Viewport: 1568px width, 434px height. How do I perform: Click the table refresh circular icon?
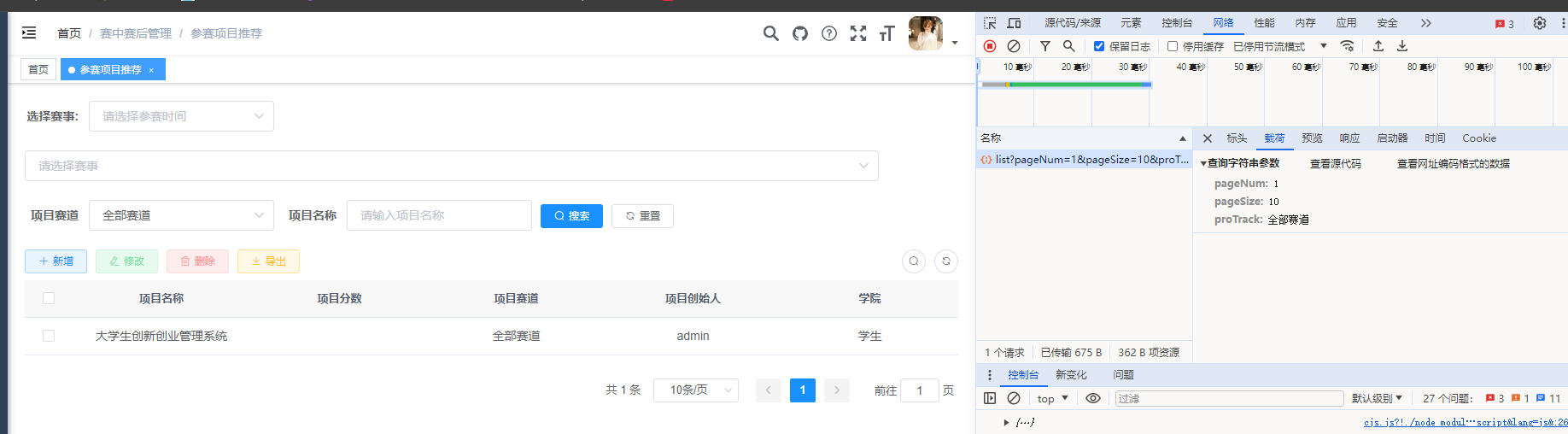946,261
